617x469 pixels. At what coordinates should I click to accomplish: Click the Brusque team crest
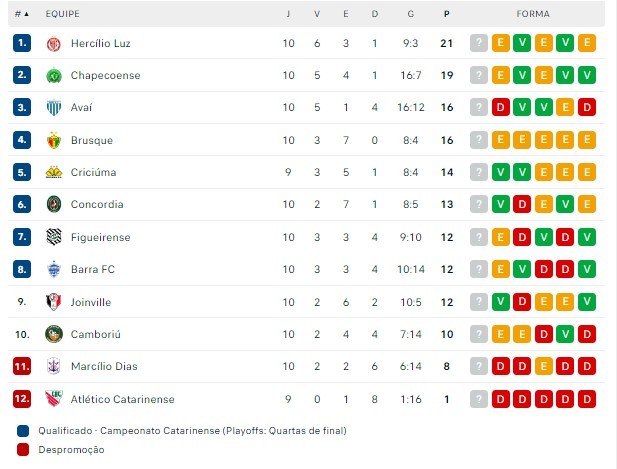point(54,140)
